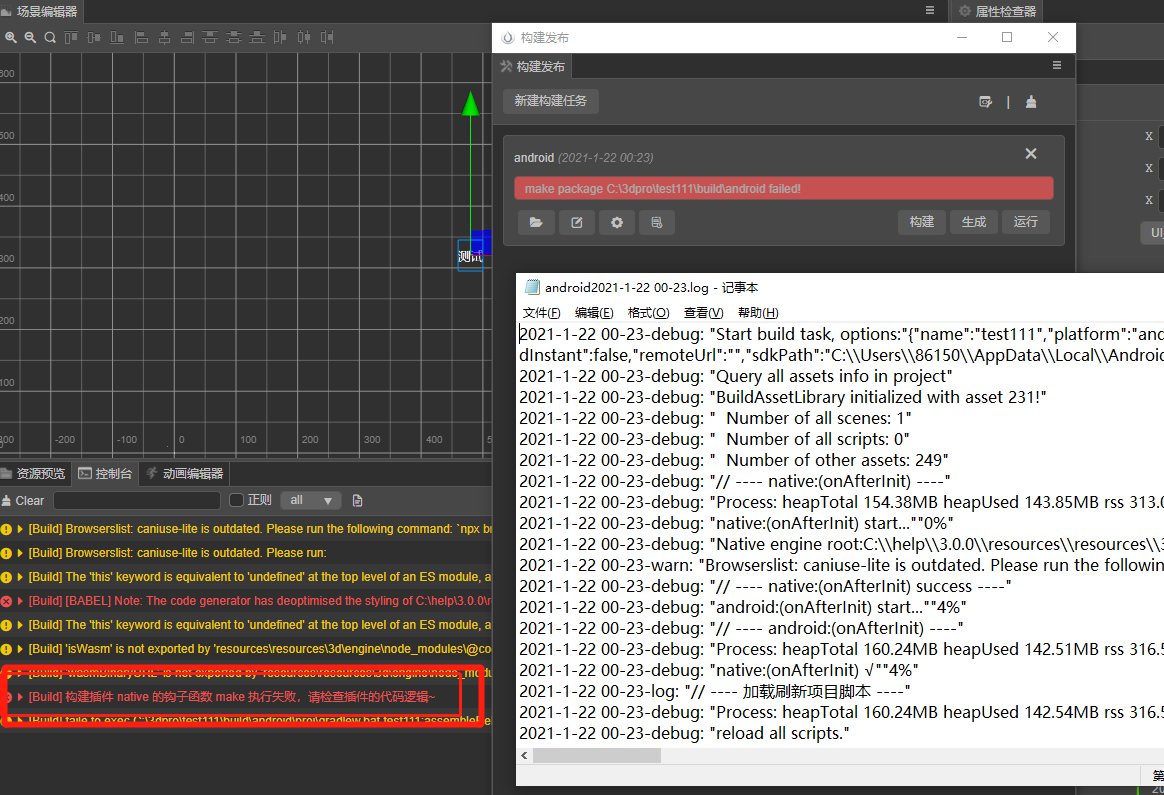
Task: Align selected nodes to bottom edge
Action: (117, 37)
